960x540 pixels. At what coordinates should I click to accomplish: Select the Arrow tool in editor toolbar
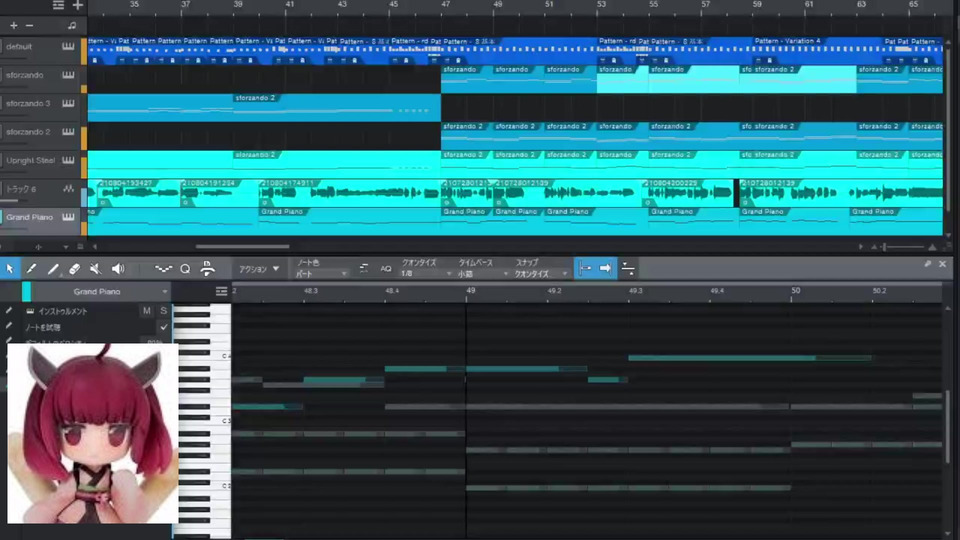click(10, 268)
